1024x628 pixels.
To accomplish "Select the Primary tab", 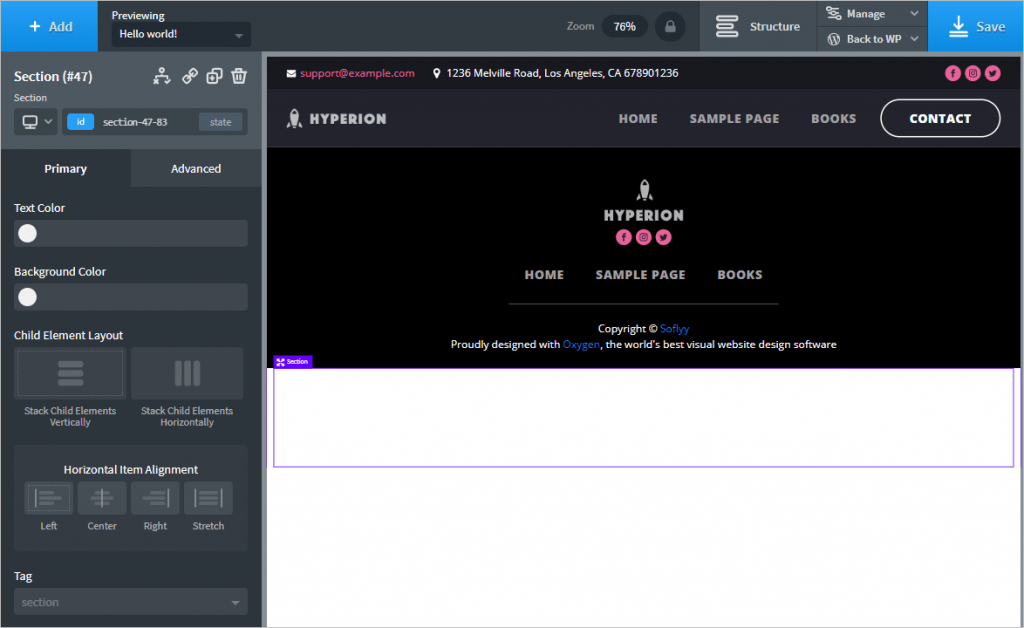I will pyautogui.click(x=66, y=168).
